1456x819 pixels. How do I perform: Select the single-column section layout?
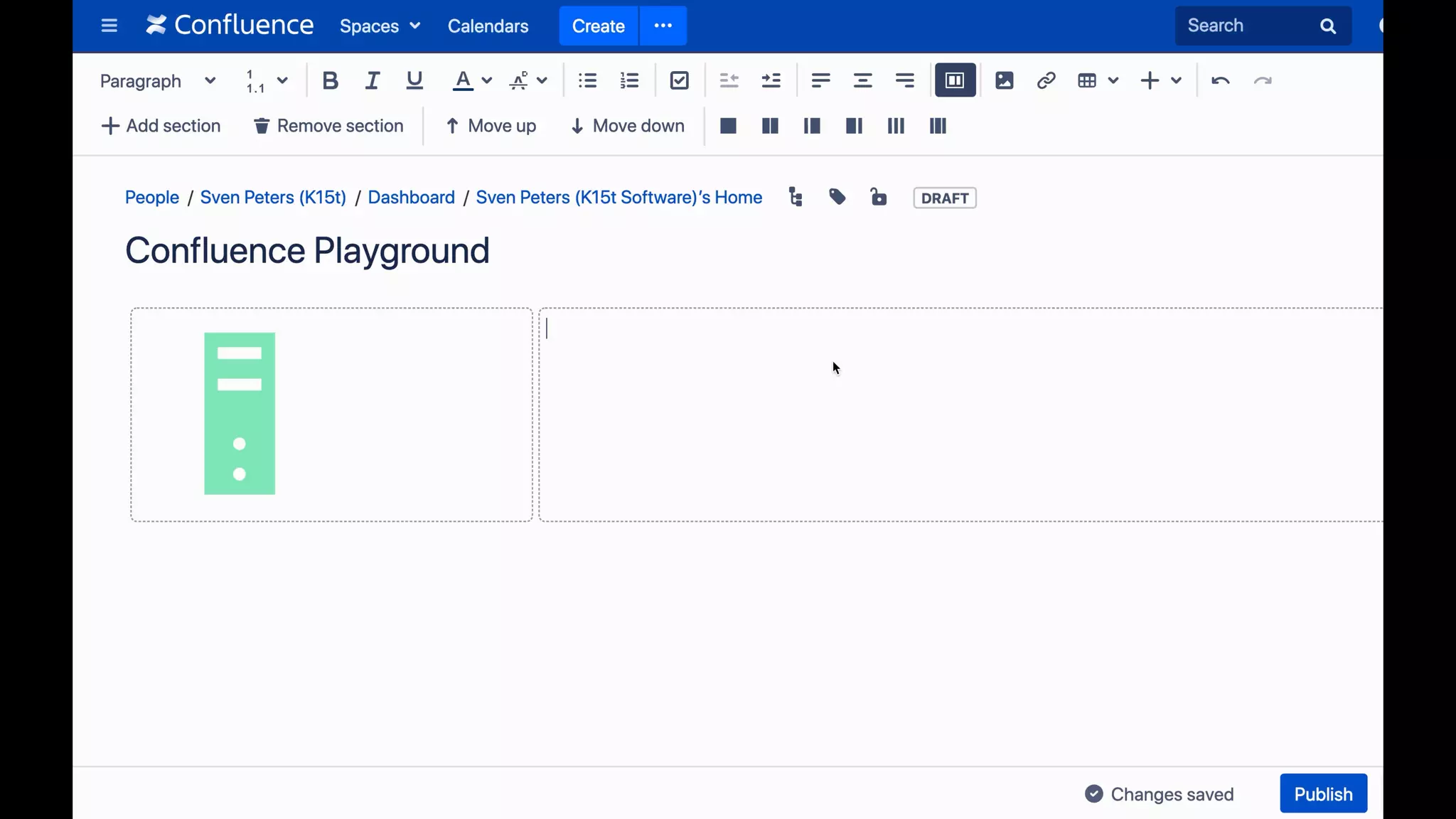click(728, 127)
